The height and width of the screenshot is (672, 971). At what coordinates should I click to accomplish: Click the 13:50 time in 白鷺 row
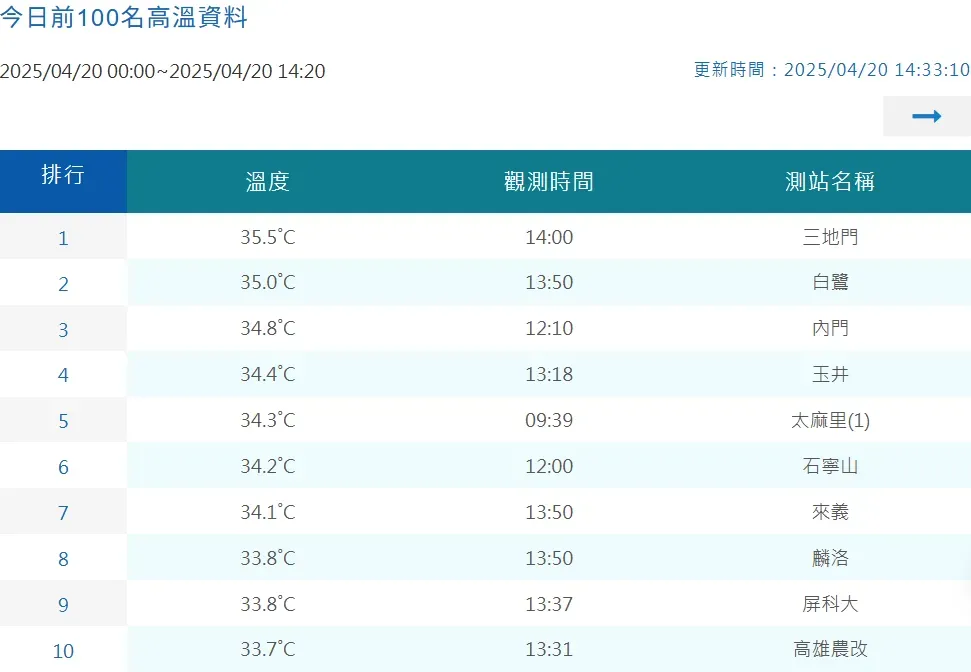[549, 282]
